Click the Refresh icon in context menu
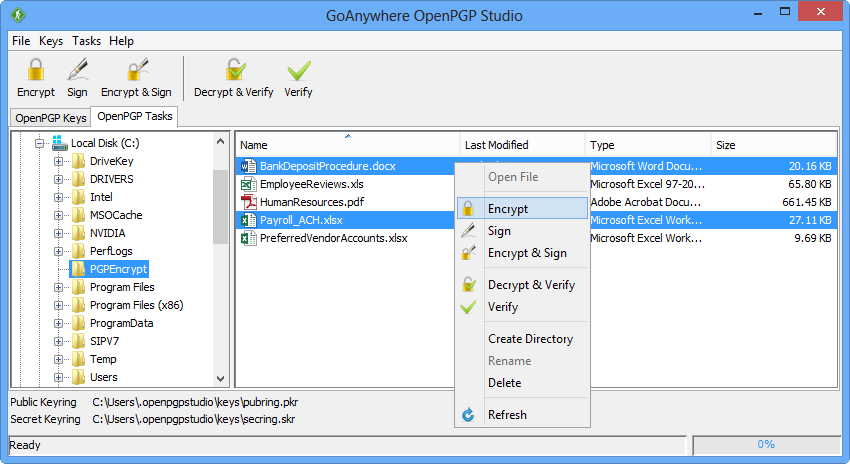The height and width of the screenshot is (464, 850). [x=467, y=415]
